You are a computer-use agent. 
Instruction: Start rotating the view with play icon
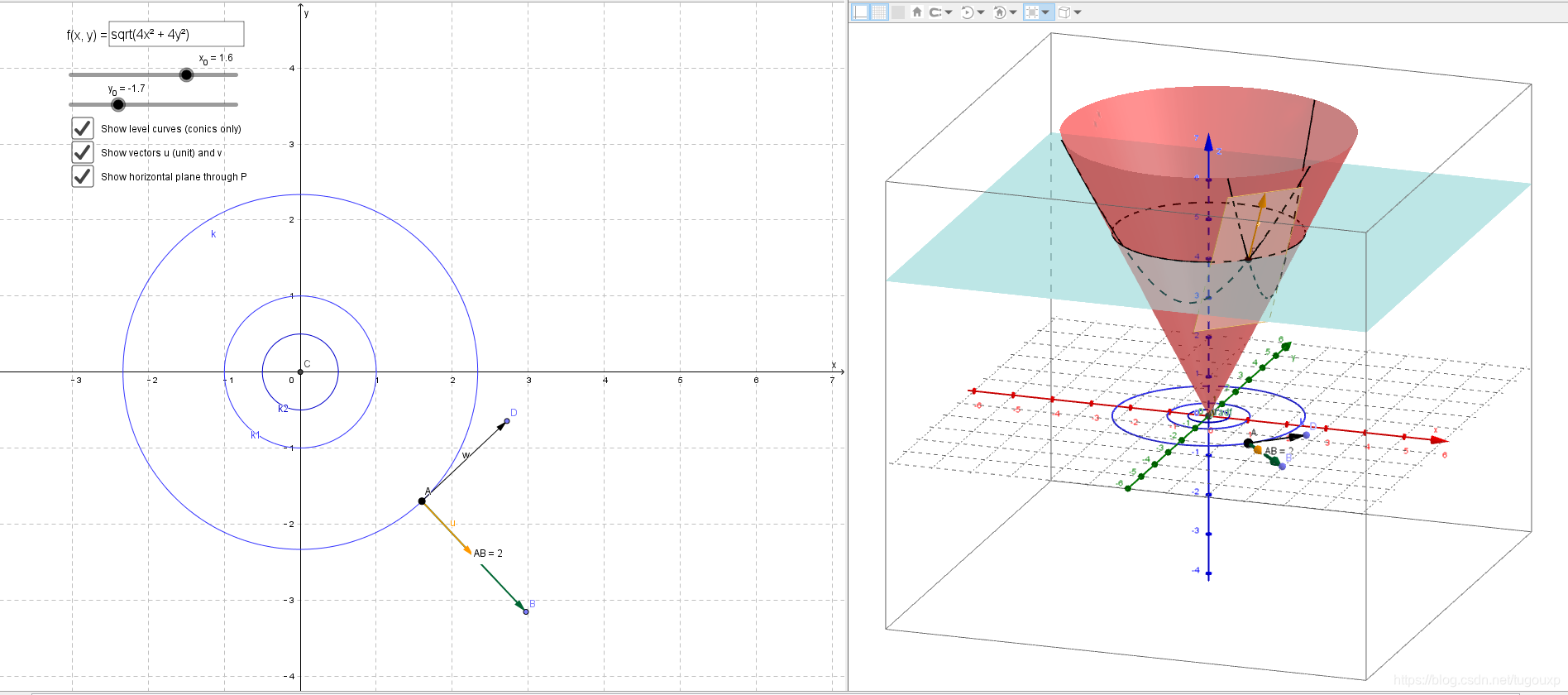967,12
